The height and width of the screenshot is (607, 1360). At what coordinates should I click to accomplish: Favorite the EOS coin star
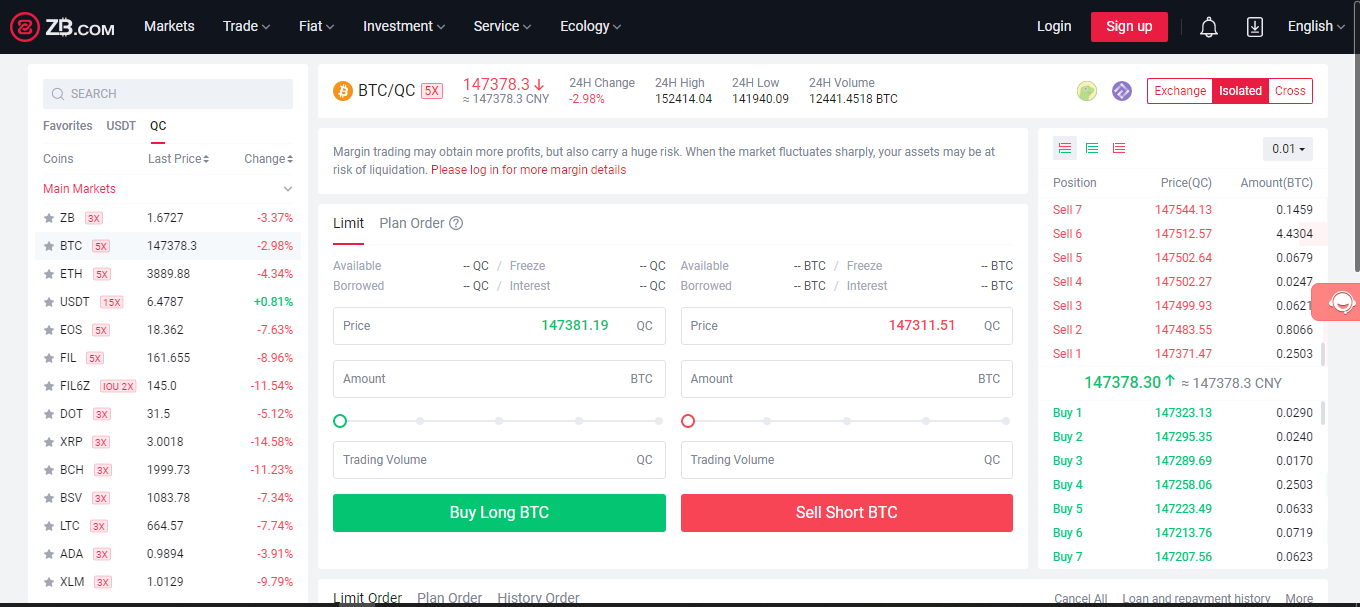(x=48, y=330)
